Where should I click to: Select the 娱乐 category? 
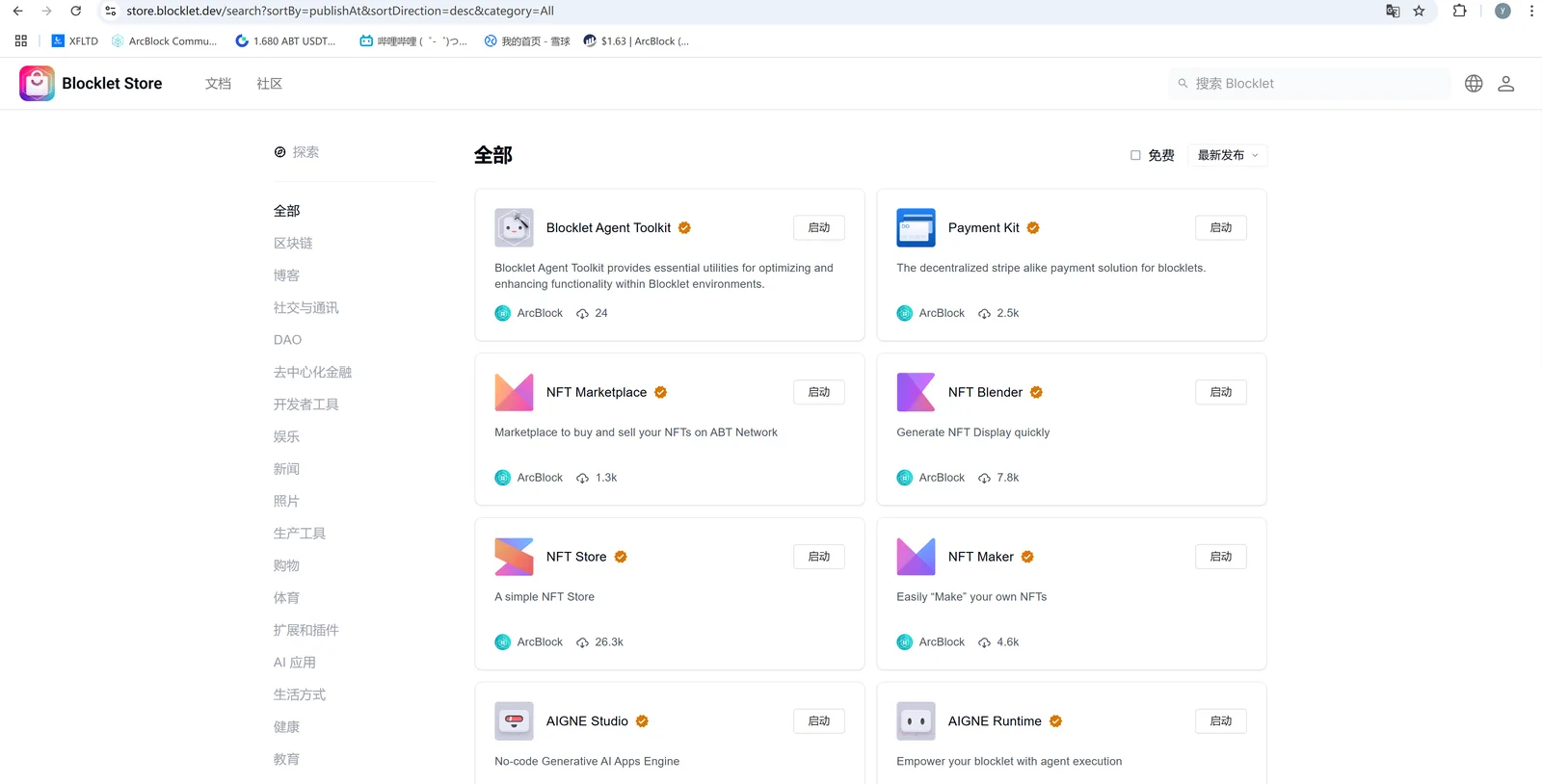[x=287, y=437]
